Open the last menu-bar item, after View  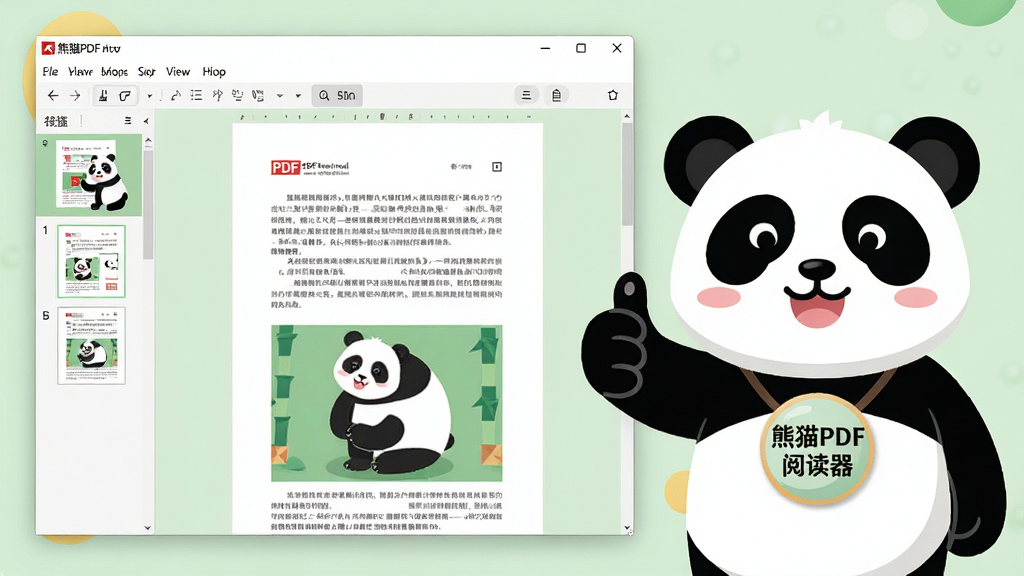[214, 72]
